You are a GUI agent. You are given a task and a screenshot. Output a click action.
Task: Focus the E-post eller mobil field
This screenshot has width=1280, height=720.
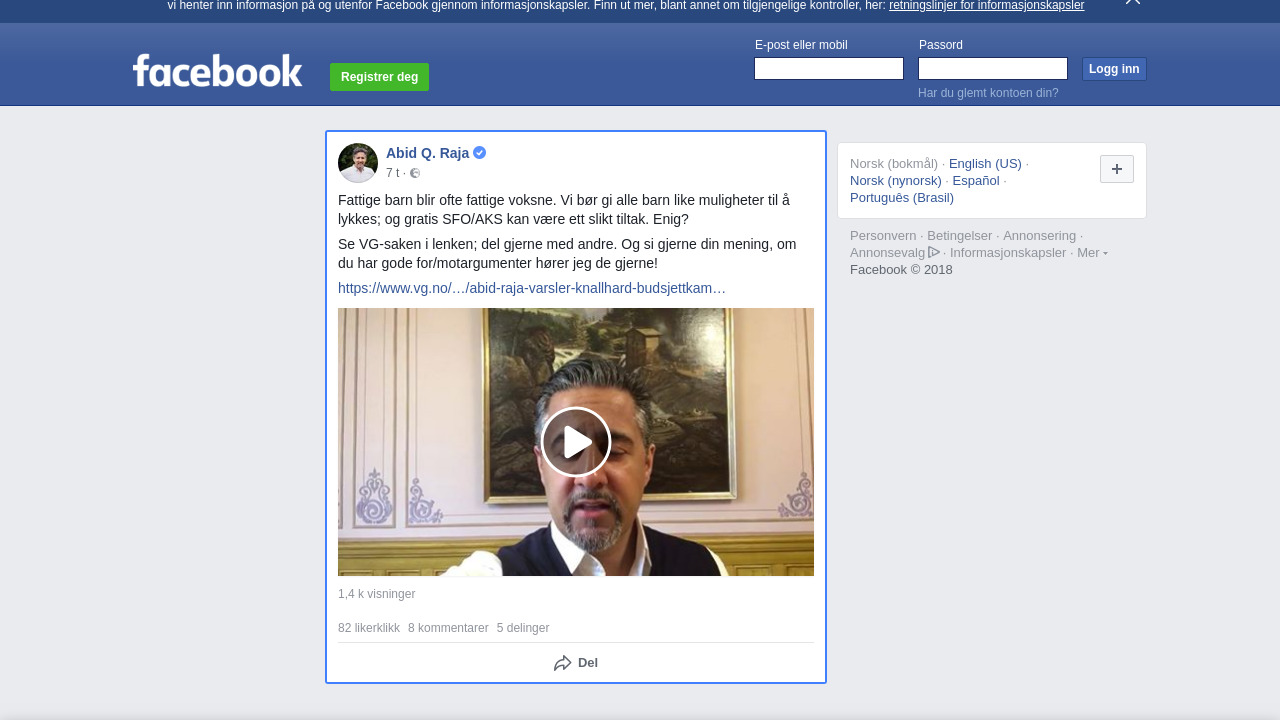click(x=829, y=68)
